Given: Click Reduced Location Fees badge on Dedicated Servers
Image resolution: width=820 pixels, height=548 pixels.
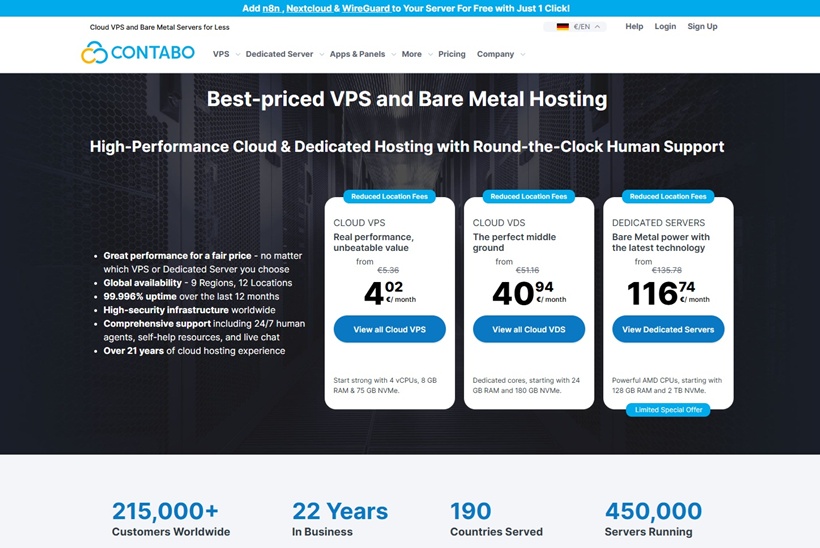Looking at the screenshot, I should 668,197.
